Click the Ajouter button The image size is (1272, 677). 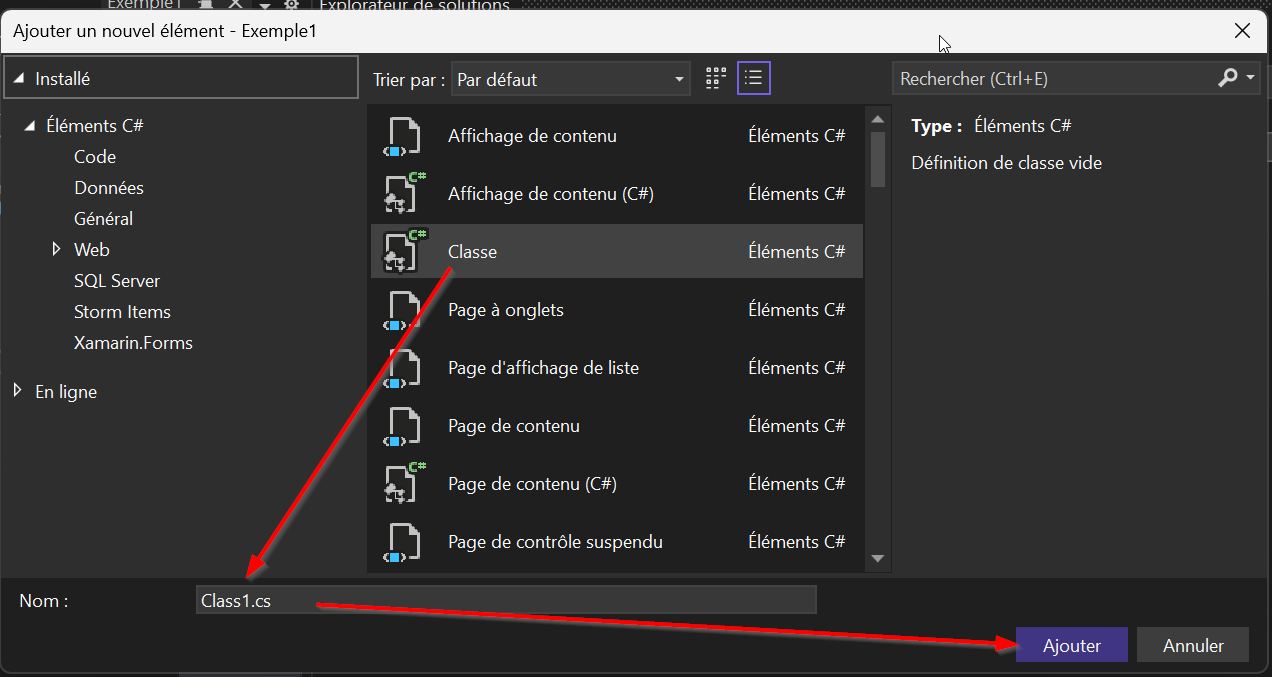click(1072, 646)
